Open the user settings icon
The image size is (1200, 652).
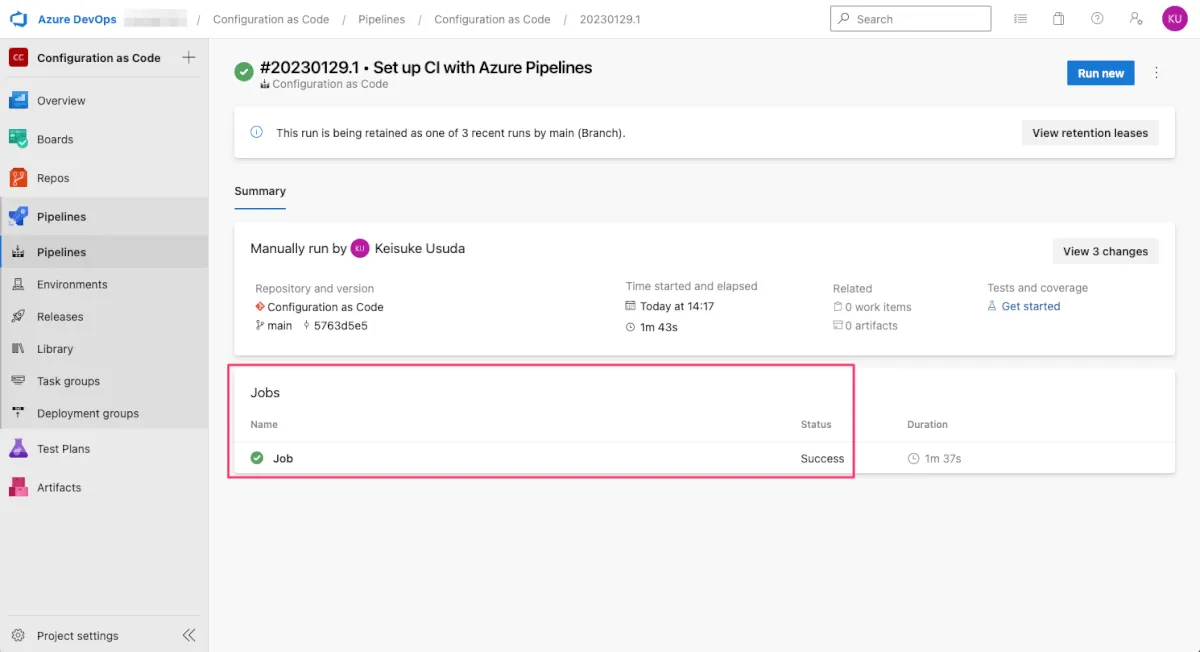(1135, 19)
